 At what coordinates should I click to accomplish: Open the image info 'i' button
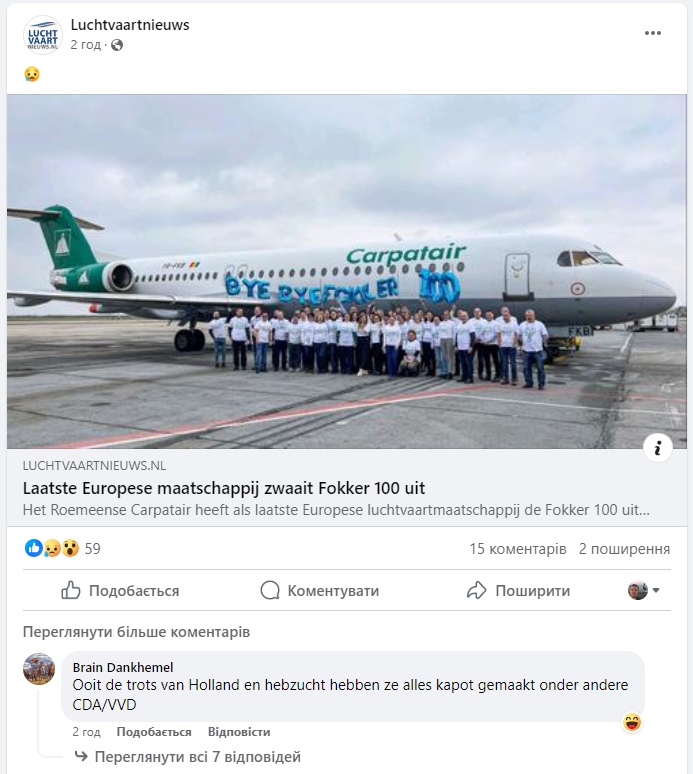(x=658, y=448)
